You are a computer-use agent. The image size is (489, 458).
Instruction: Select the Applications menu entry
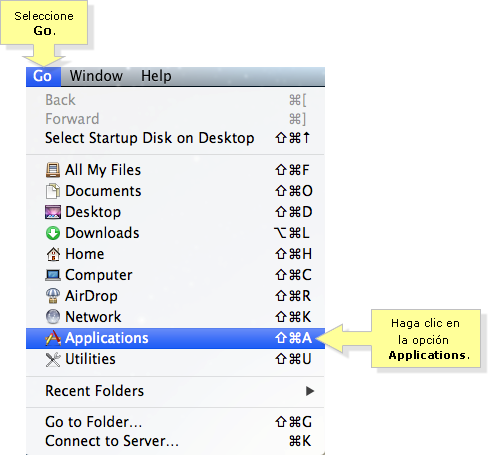(x=175, y=338)
